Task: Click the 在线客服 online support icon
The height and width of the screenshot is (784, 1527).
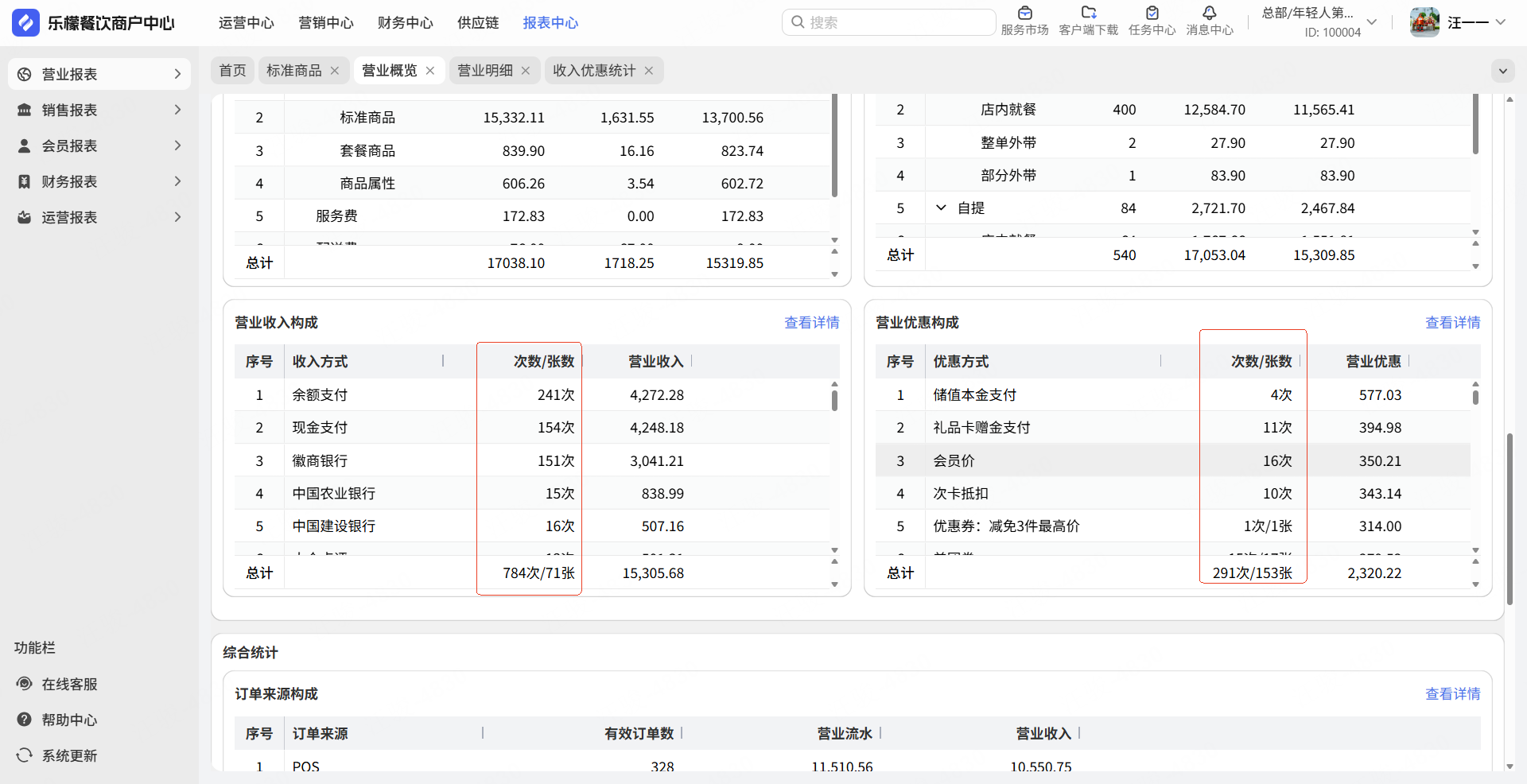Action: (25, 684)
